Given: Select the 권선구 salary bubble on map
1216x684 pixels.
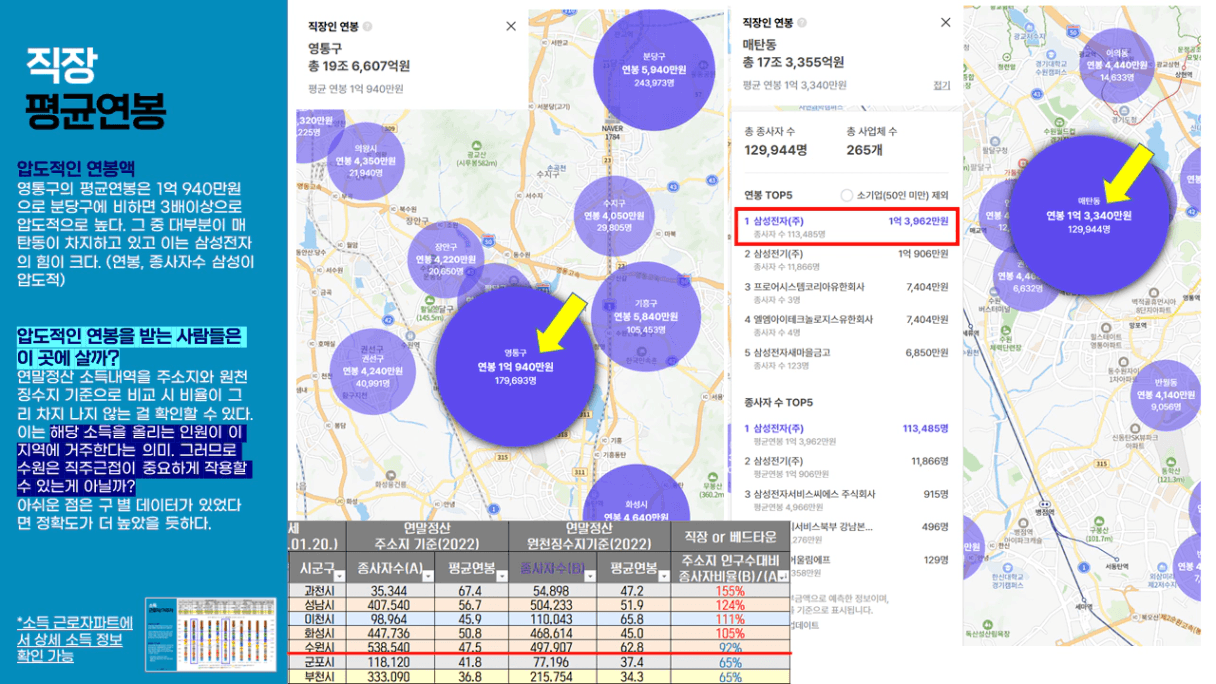Looking at the screenshot, I should 371,369.
